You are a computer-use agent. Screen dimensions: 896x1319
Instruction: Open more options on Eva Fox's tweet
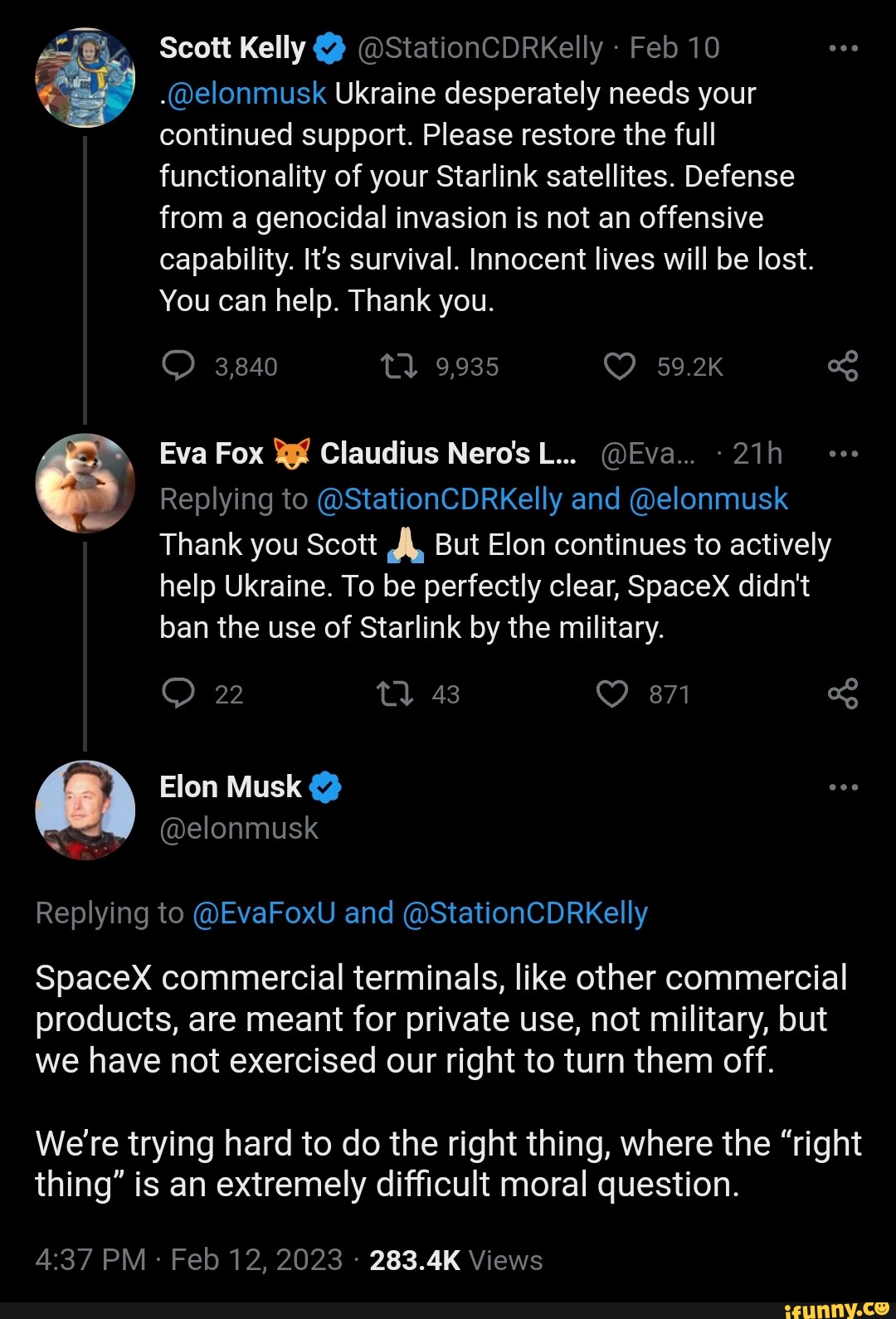tap(843, 454)
